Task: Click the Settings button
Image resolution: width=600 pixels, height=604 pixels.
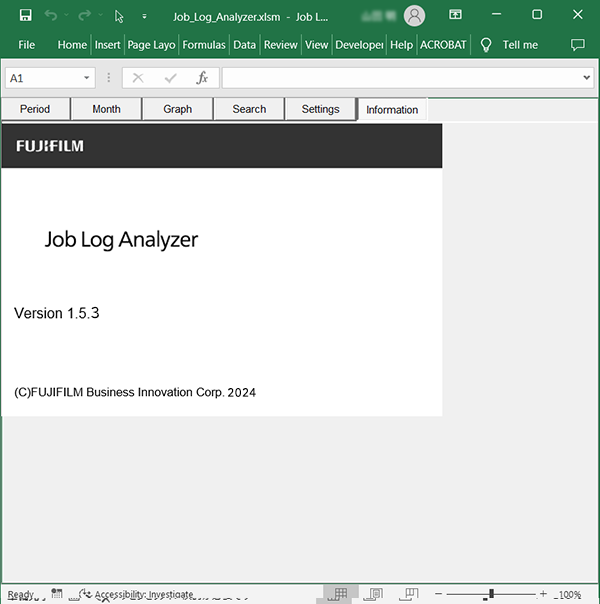Action: (320, 109)
